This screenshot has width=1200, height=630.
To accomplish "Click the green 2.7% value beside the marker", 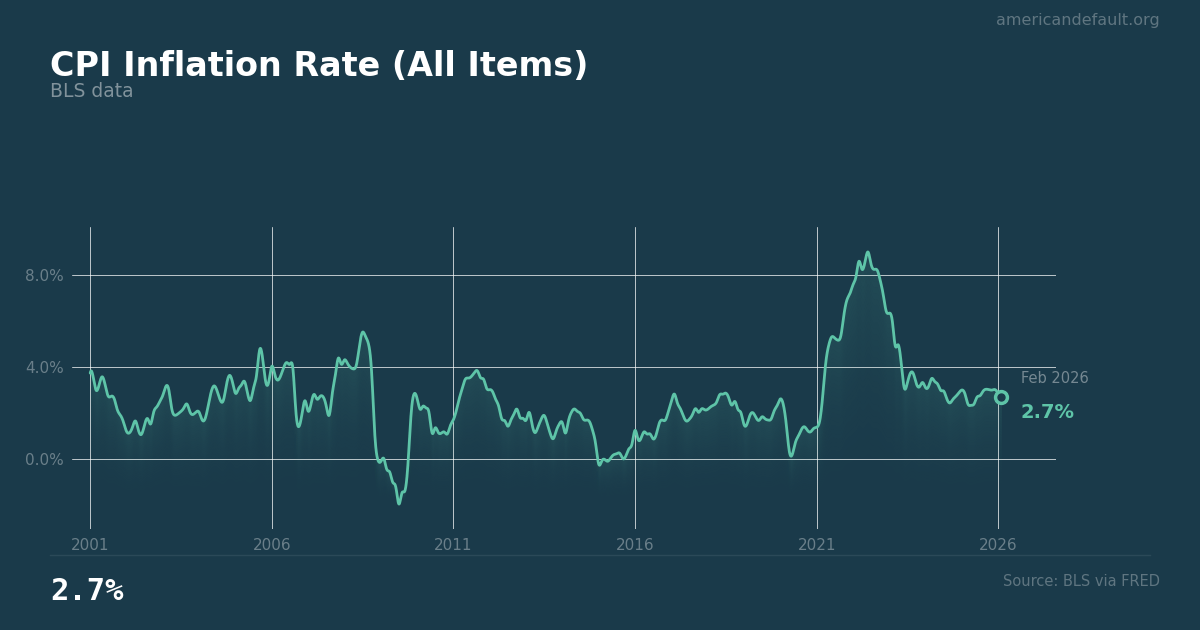I will click(x=1047, y=412).
